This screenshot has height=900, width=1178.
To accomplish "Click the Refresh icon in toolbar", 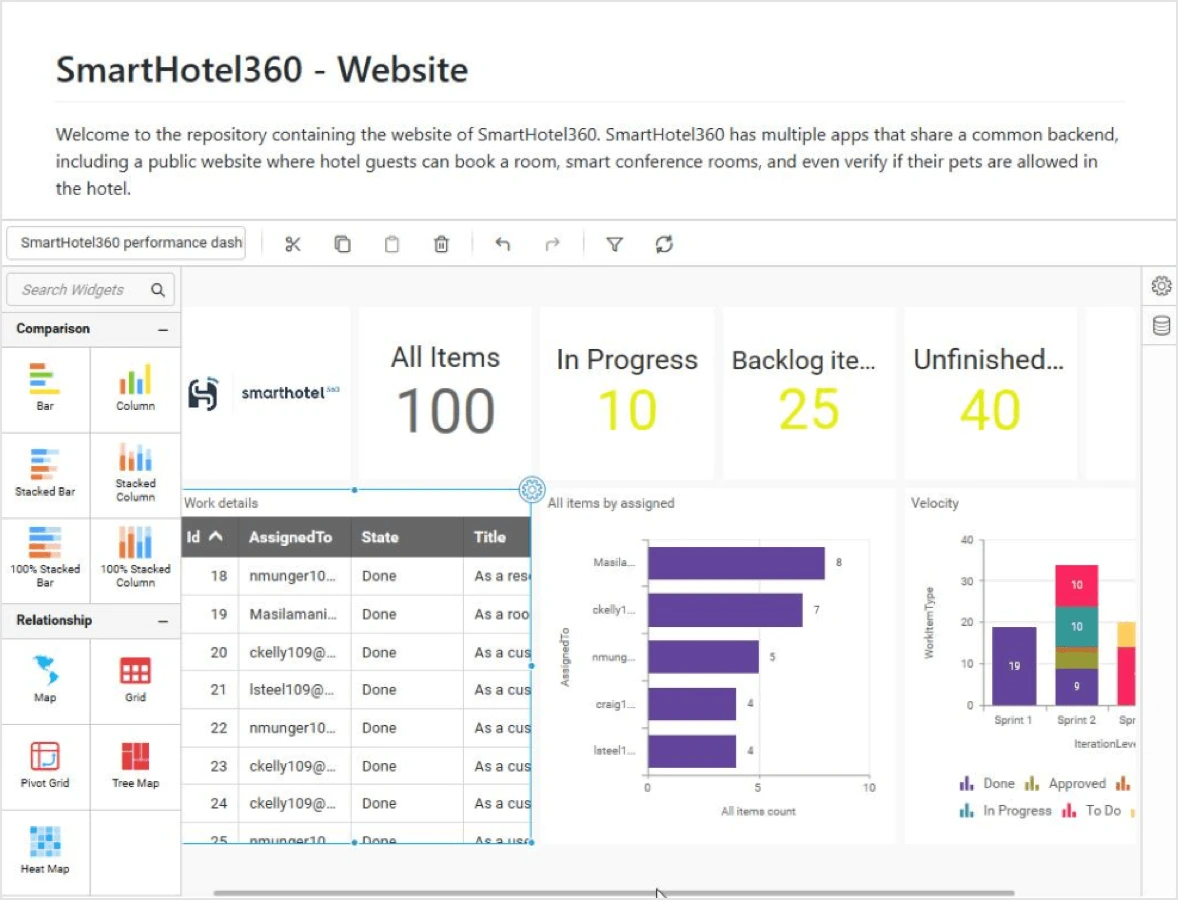I will [x=664, y=244].
